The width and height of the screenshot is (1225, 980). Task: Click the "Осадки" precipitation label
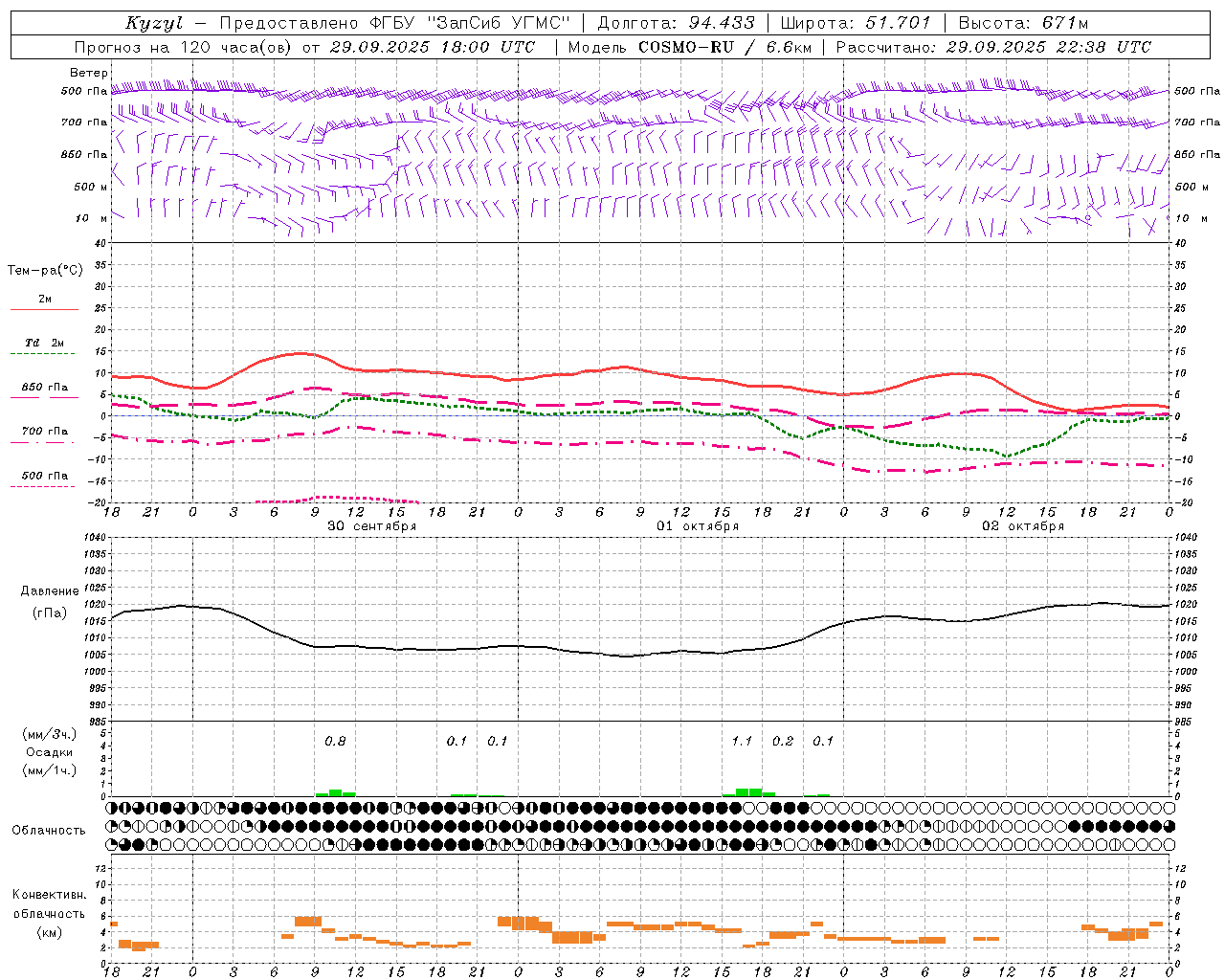click(50, 752)
